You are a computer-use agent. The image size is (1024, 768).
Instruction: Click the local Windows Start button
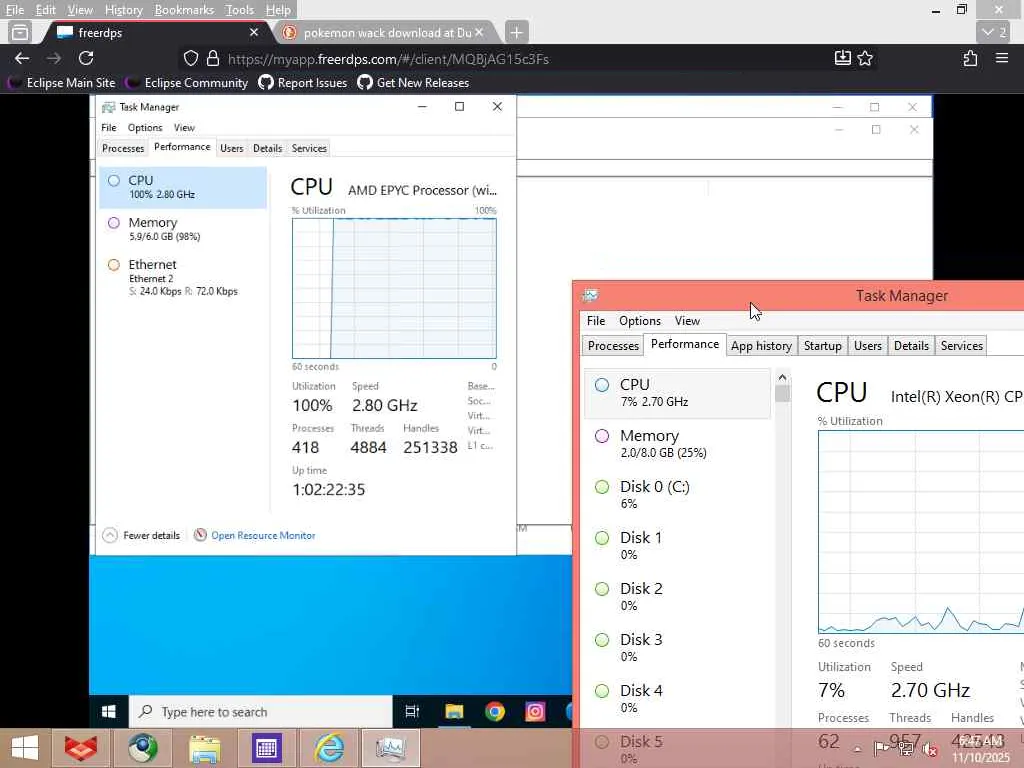pyautogui.click(x=25, y=748)
